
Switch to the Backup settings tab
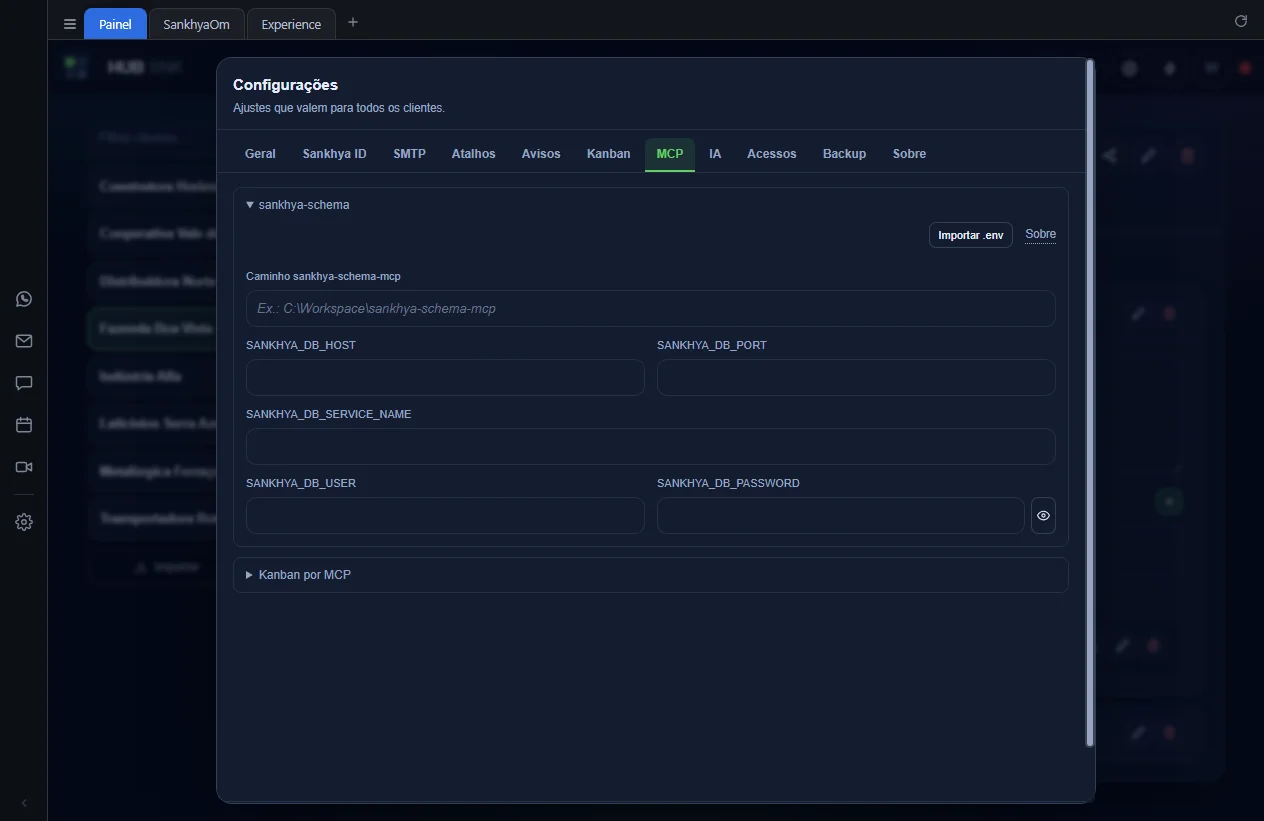point(844,154)
